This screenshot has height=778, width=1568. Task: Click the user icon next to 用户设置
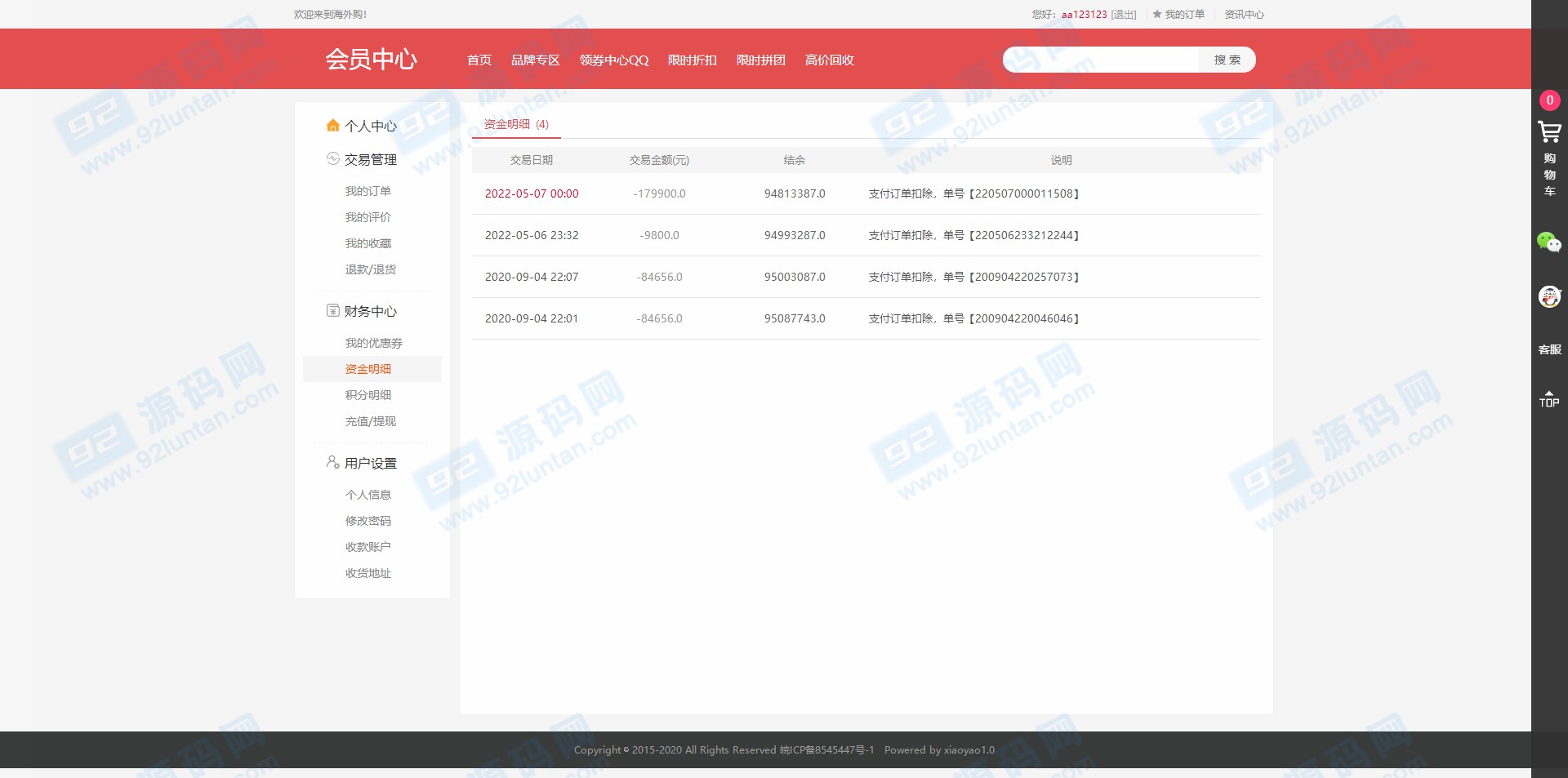[x=332, y=462]
